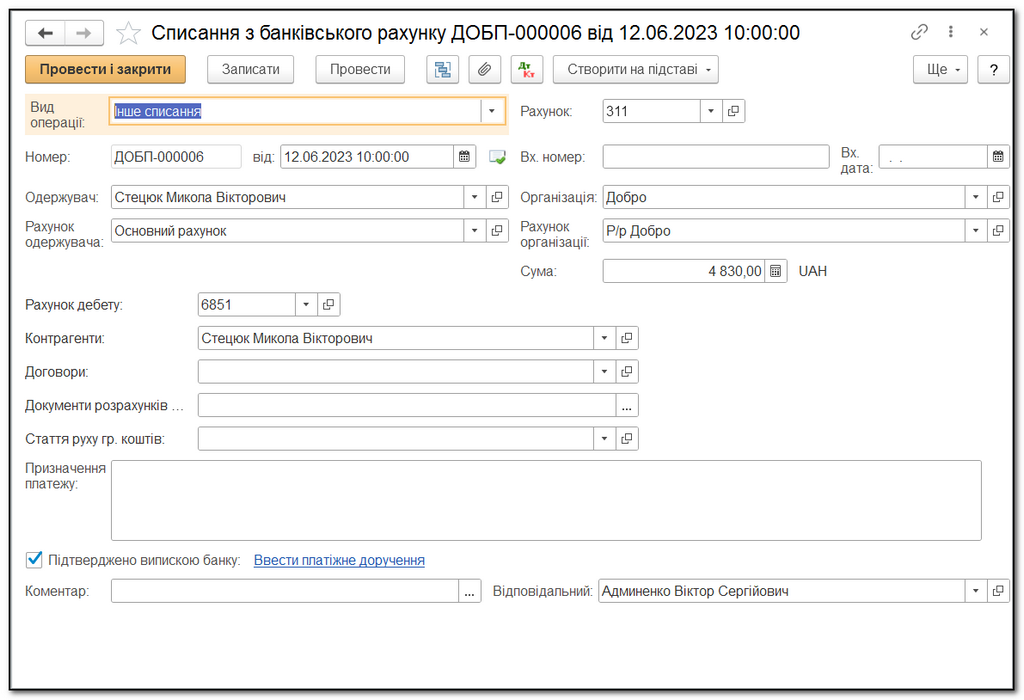Click the Записати button
This screenshot has width=1024, height=700.
pos(251,69)
